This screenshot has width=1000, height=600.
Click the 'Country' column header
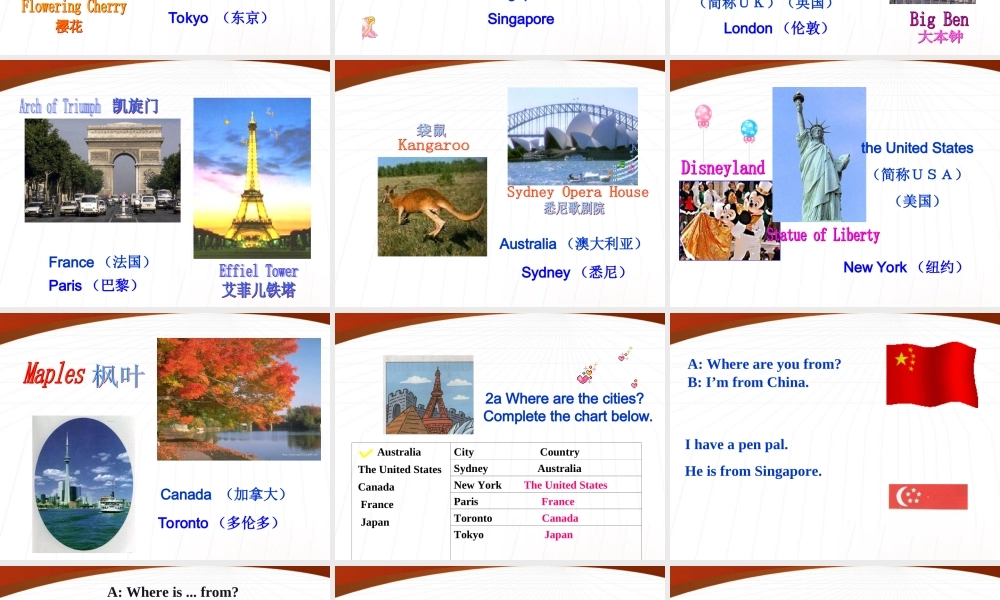point(559,452)
